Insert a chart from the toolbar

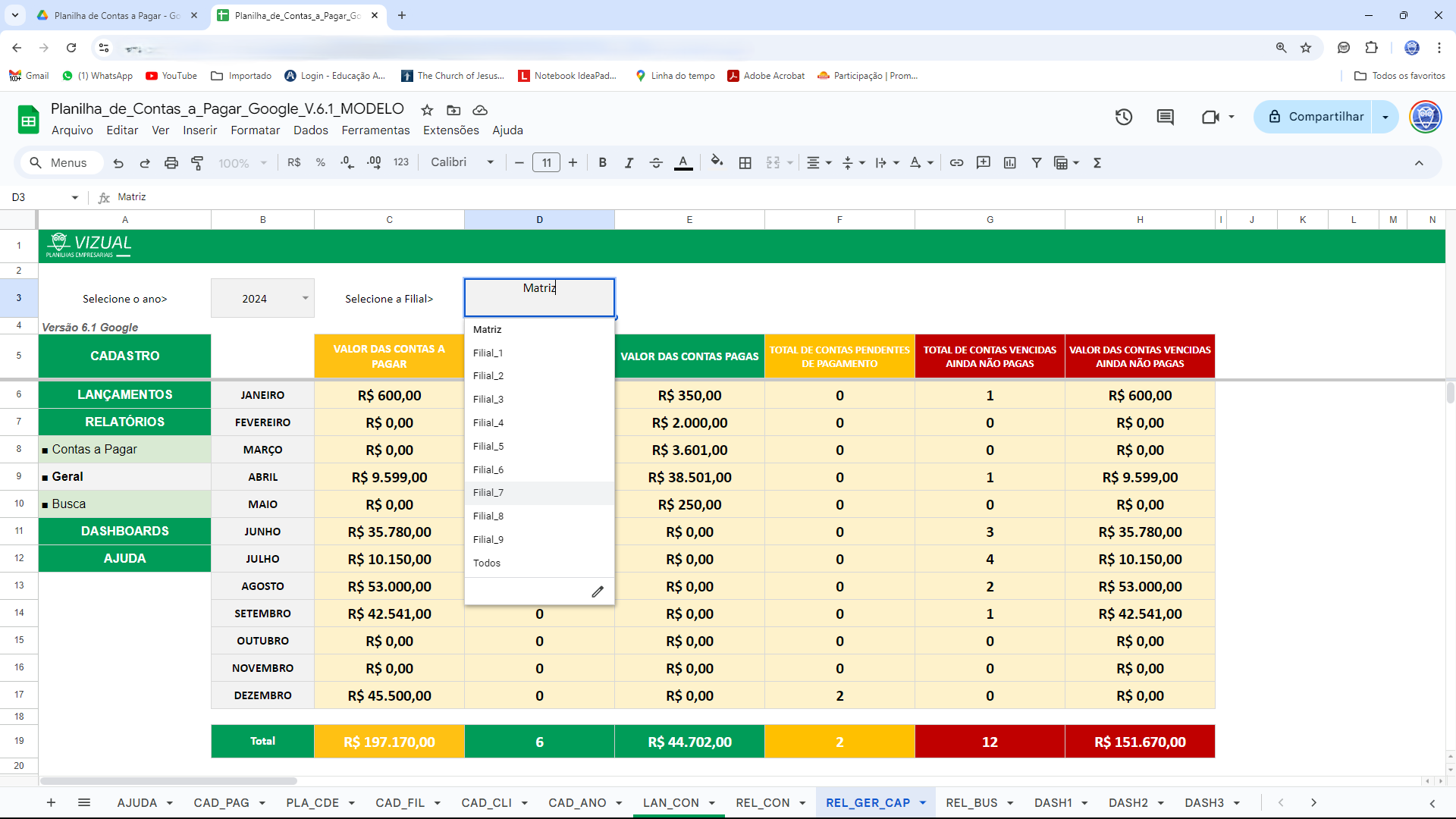(x=1009, y=163)
